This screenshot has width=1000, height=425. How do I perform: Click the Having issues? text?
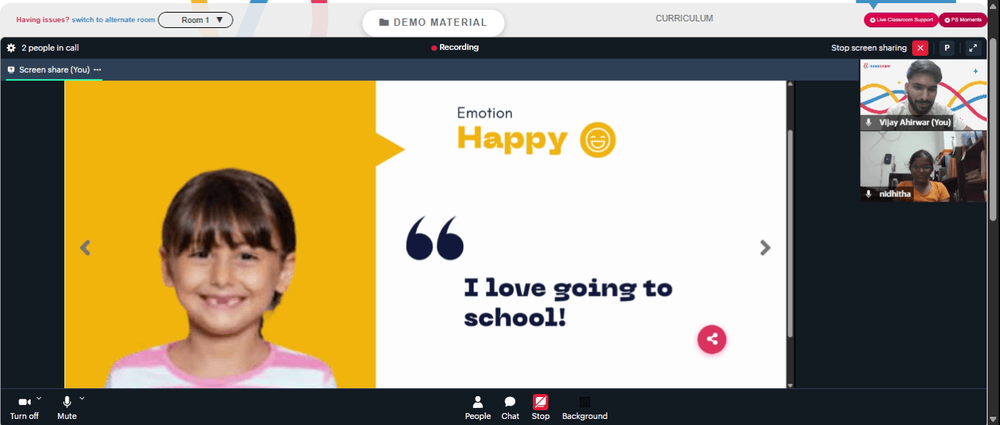(43, 20)
